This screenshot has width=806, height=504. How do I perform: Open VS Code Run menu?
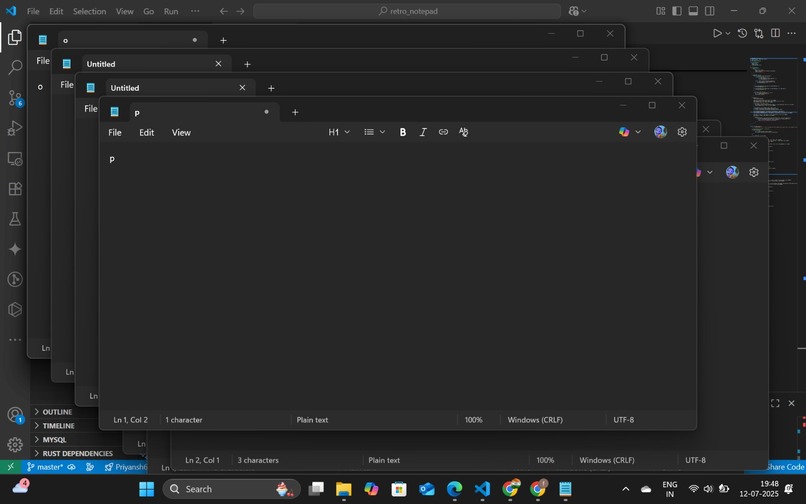pyautogui.click(x=171, y=11)
